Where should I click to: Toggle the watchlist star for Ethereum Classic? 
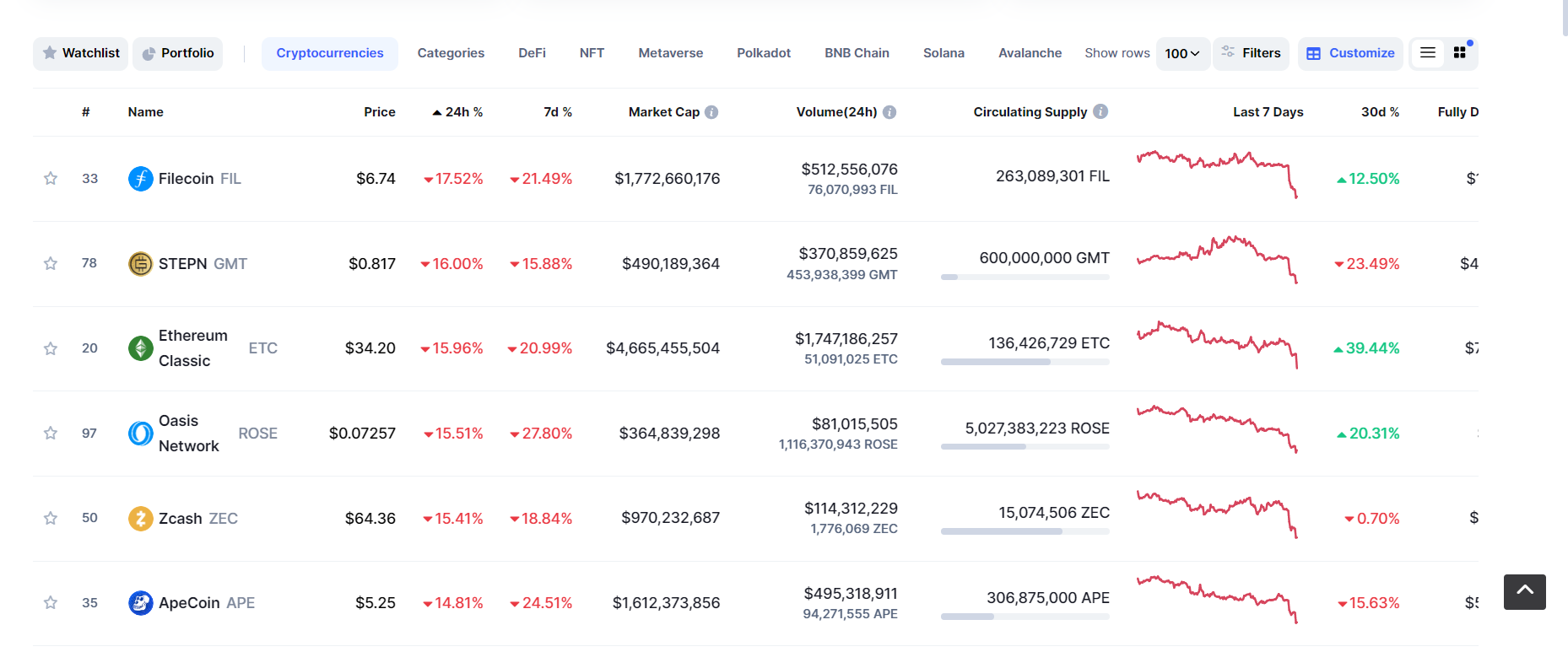point(51,348)
